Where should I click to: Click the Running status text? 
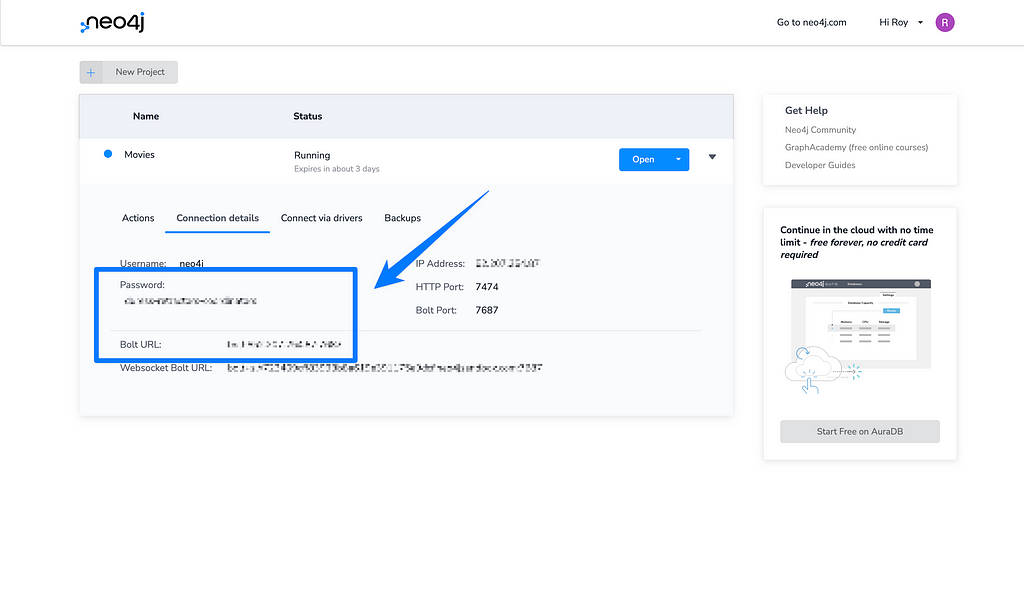click(312, 155)
